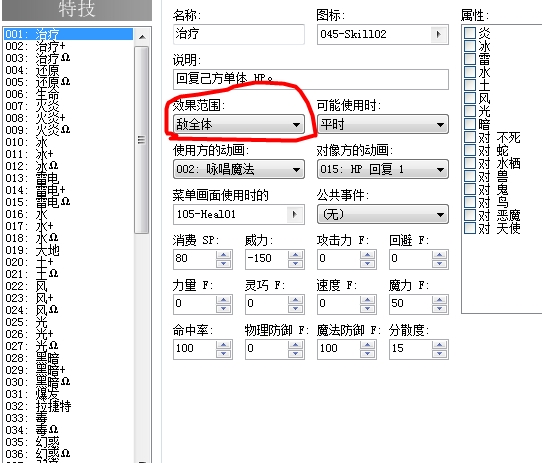Open the picker arrow beside 105-Heal01
Screen dimensions: 542x463
tap(294, 214)
